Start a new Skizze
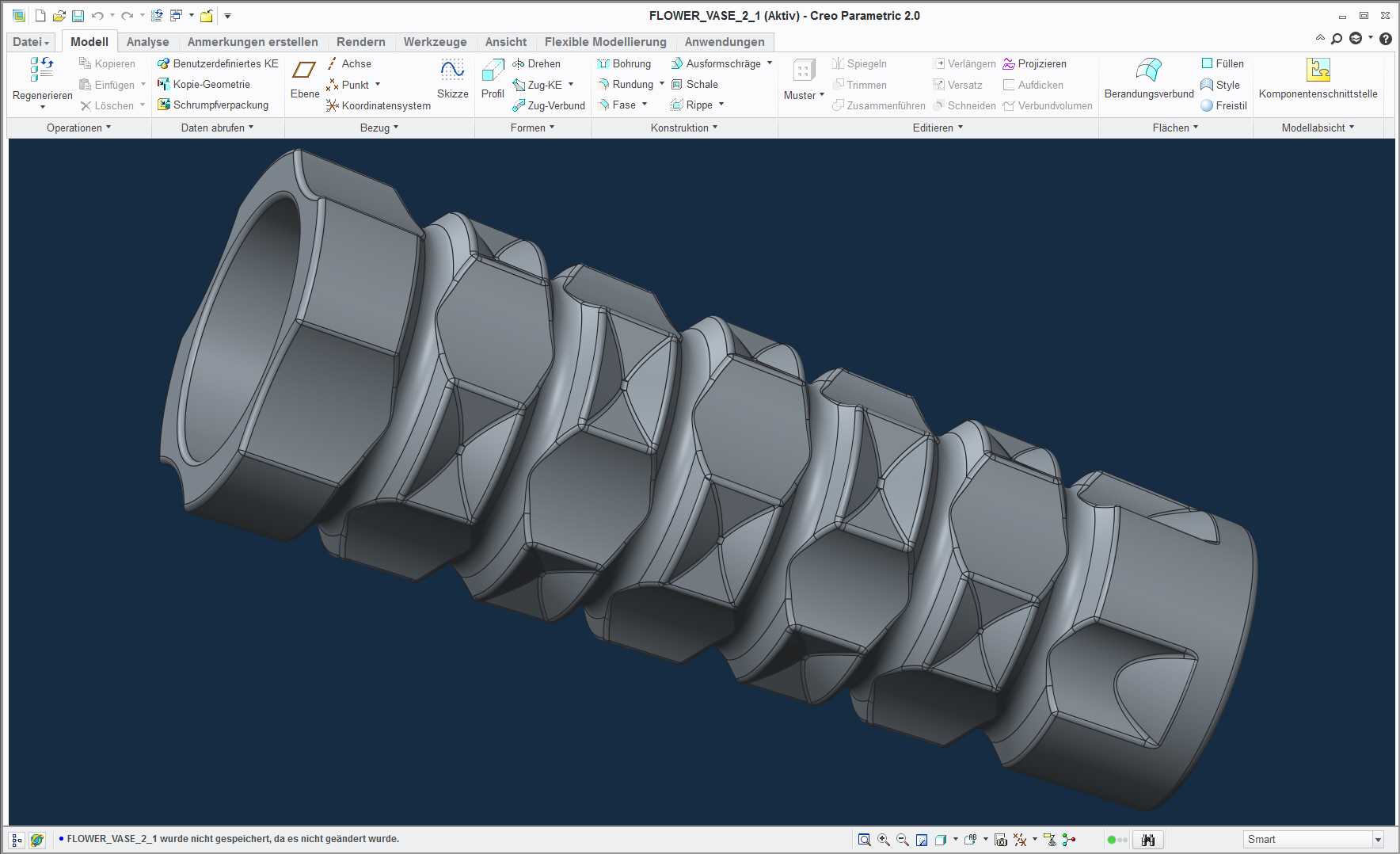This screenshot has width=1400, height=854. coord(452,79)
